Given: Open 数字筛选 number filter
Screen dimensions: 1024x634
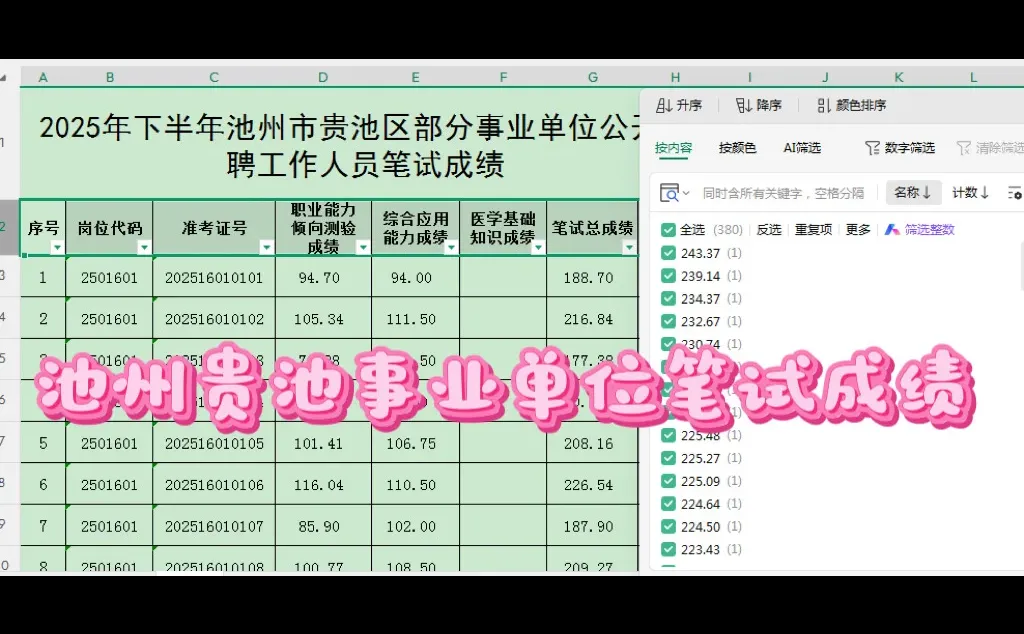Looking at the screenshot, I should click(x=900, y=148).
